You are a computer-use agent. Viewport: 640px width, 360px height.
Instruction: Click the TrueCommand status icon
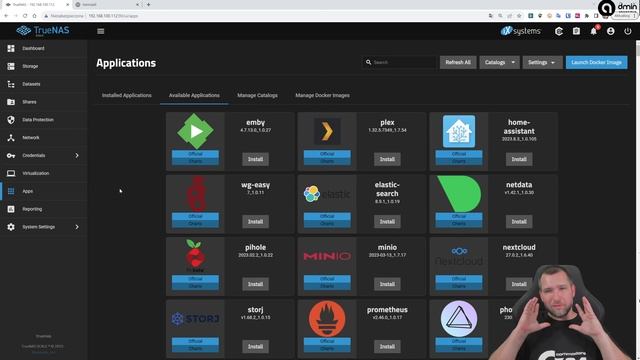point(559,31)
